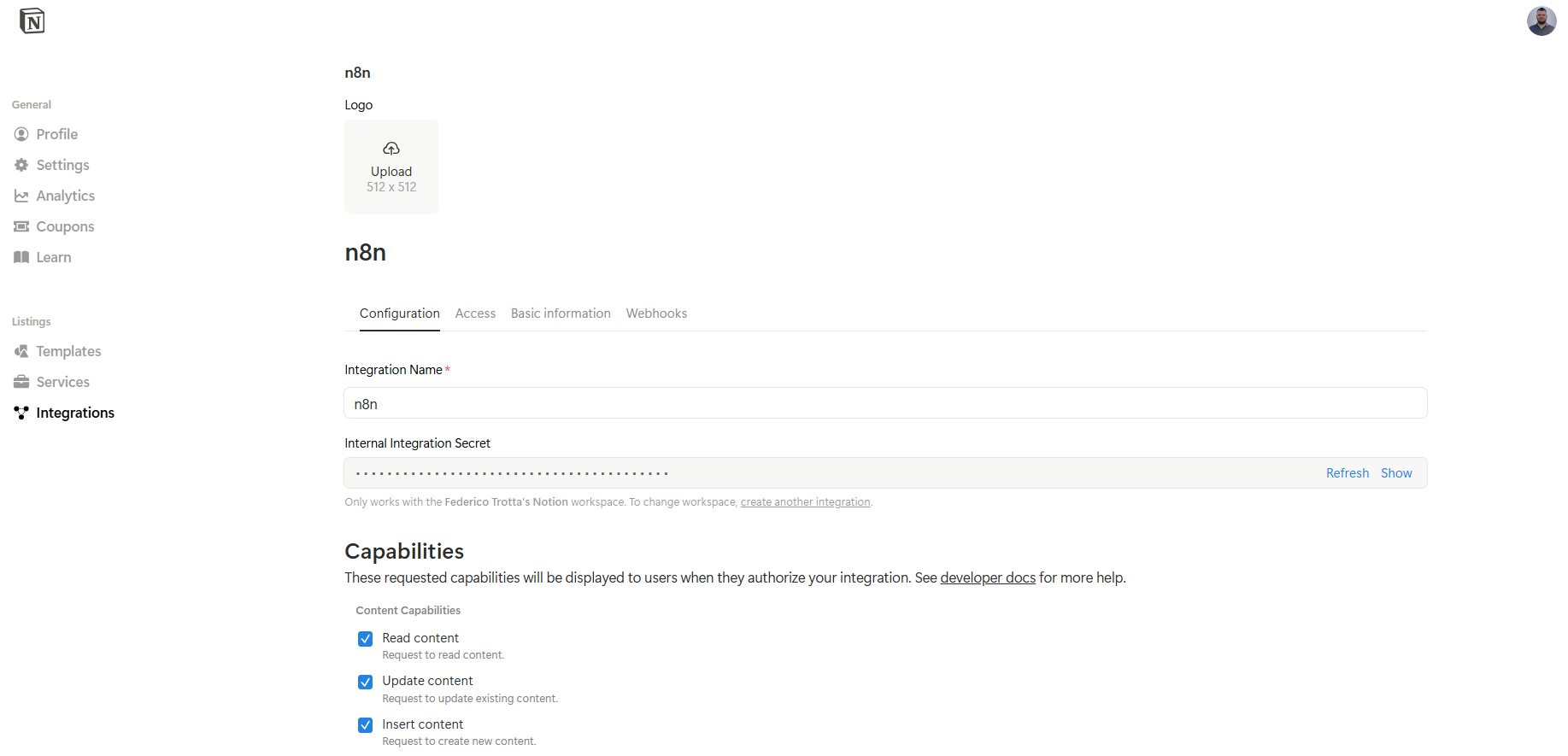Click 'Request to read content.' text

click(x=443, y=655)
